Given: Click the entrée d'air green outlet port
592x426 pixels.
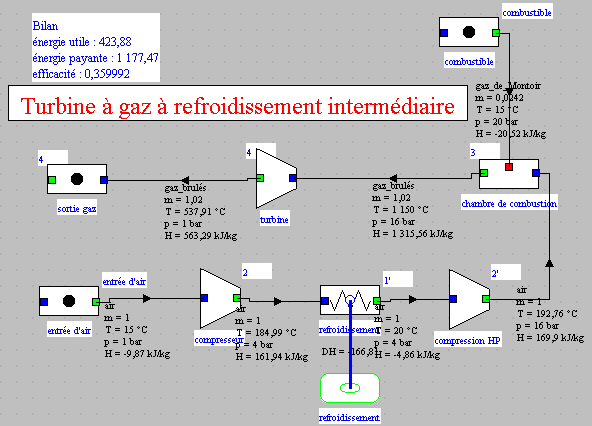Looking at the screenshot, I should (96, 302).
